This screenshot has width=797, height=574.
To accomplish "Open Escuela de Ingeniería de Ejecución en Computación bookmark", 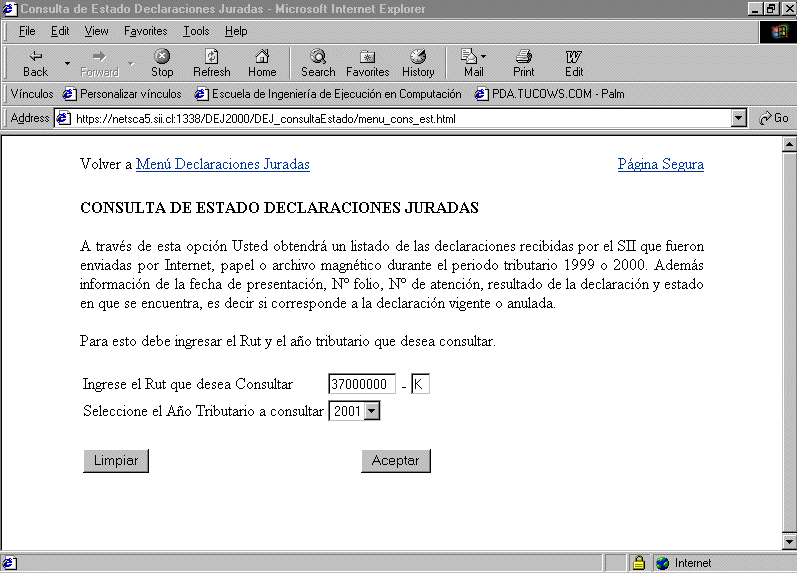I will tap(328, 94).
